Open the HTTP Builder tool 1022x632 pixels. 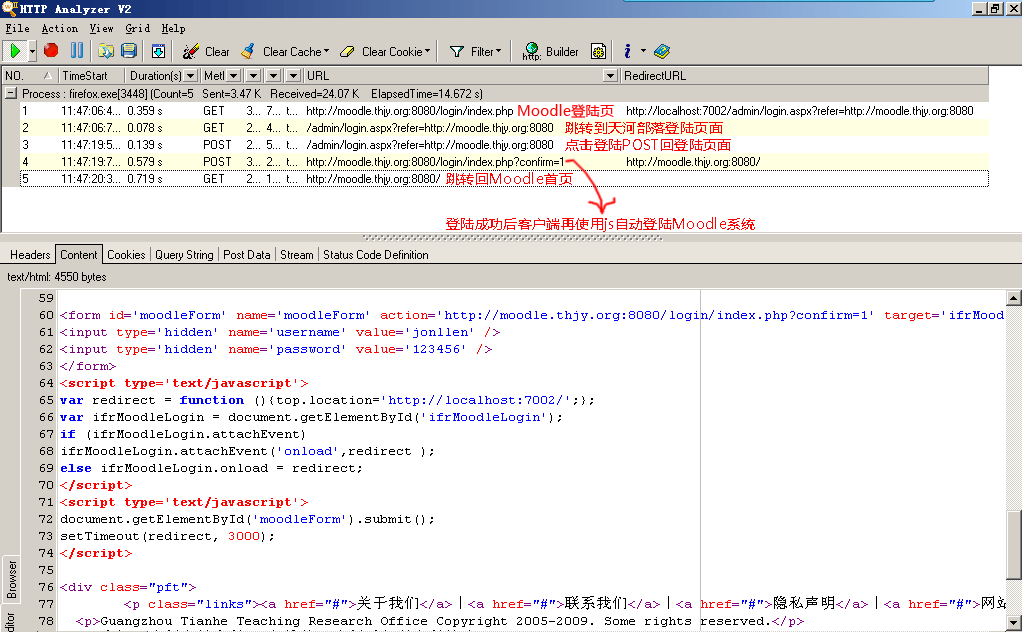pyautogui.click(x=550, y=51)
